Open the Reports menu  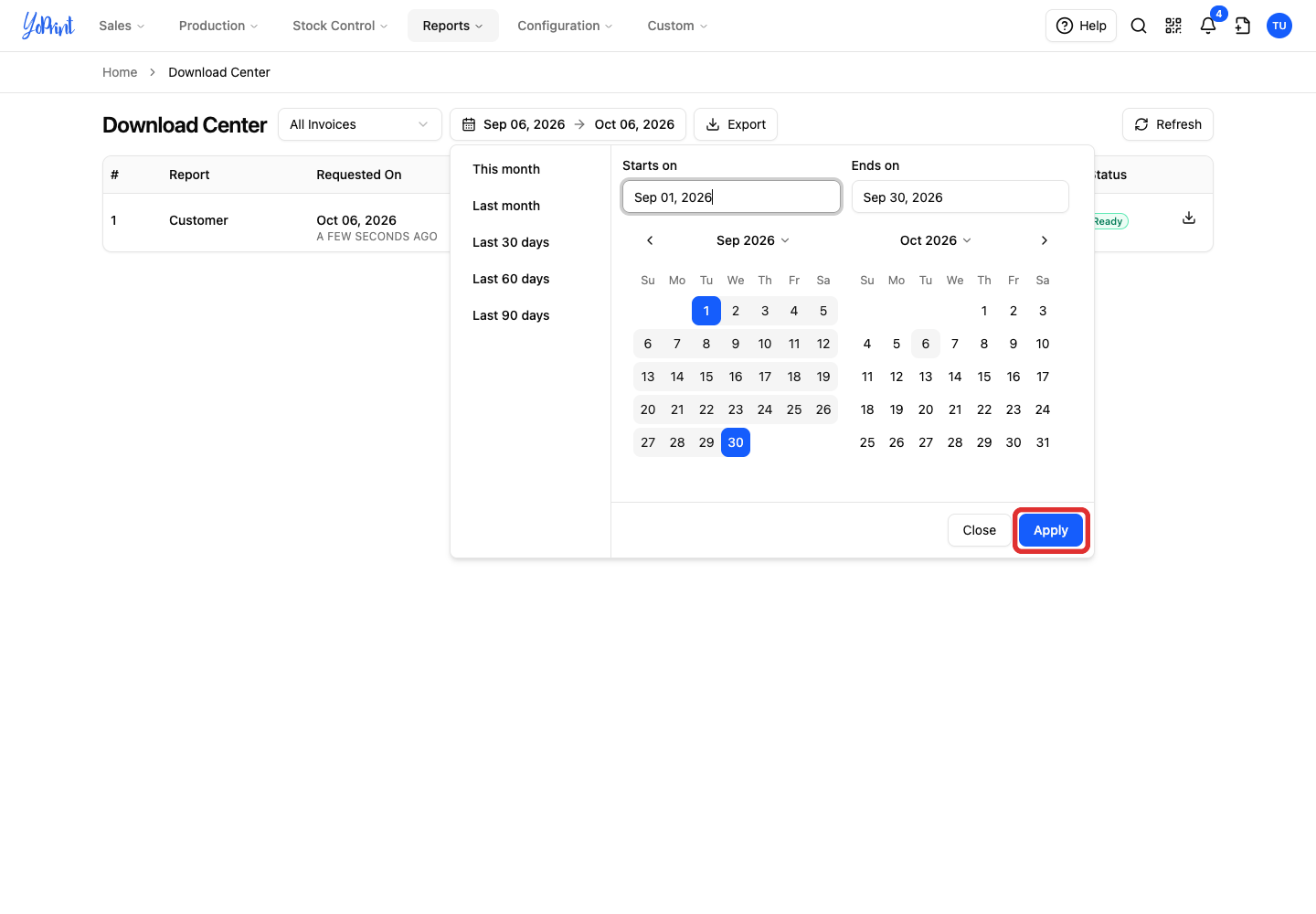(x=453, y=26)
